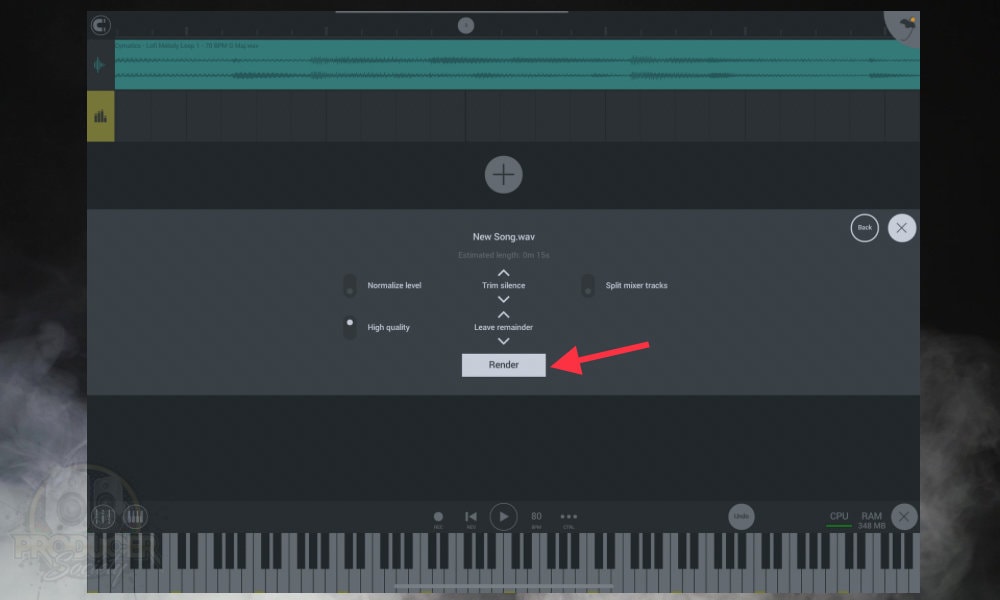The height and width of the screenshot is (600, 1000).
Task: Start playback with play button
Action: tap(503, 516)
